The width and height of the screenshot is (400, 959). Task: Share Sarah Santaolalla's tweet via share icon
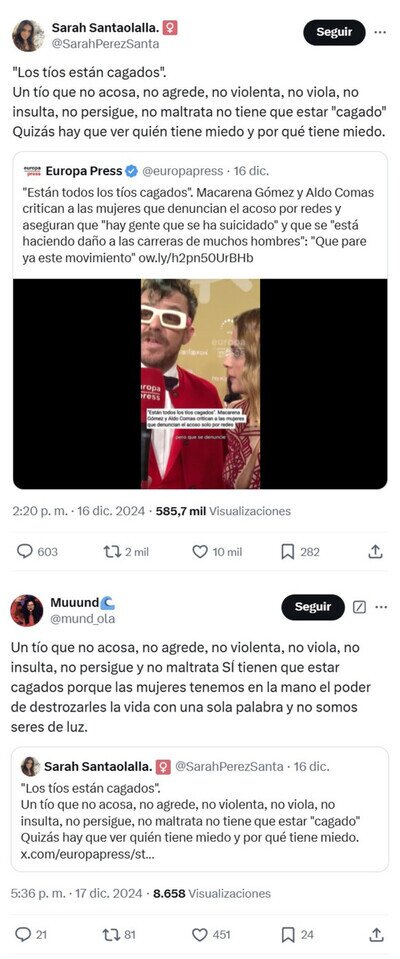[x=376, y=552]
